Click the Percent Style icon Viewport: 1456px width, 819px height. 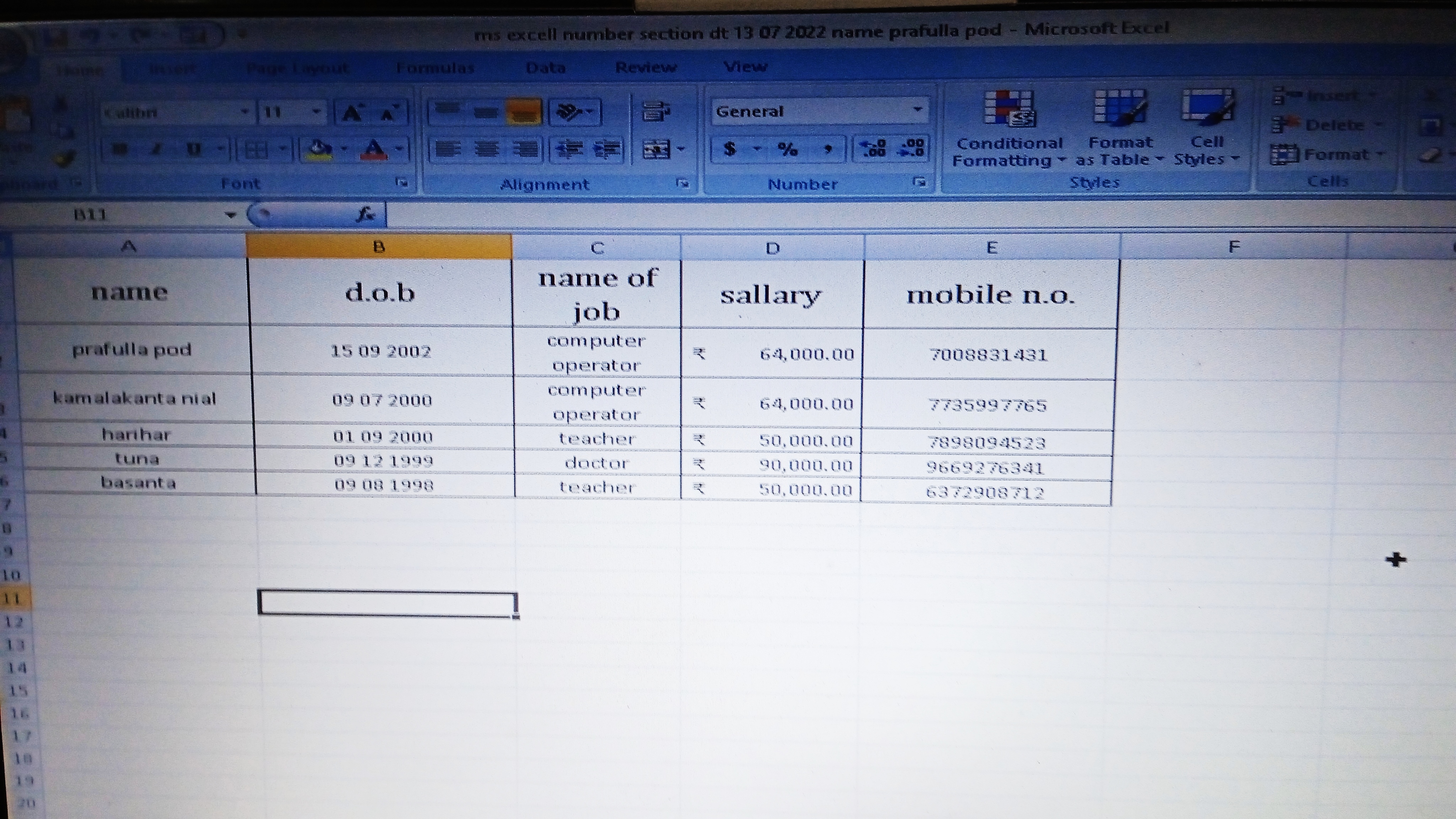[787, 149]
